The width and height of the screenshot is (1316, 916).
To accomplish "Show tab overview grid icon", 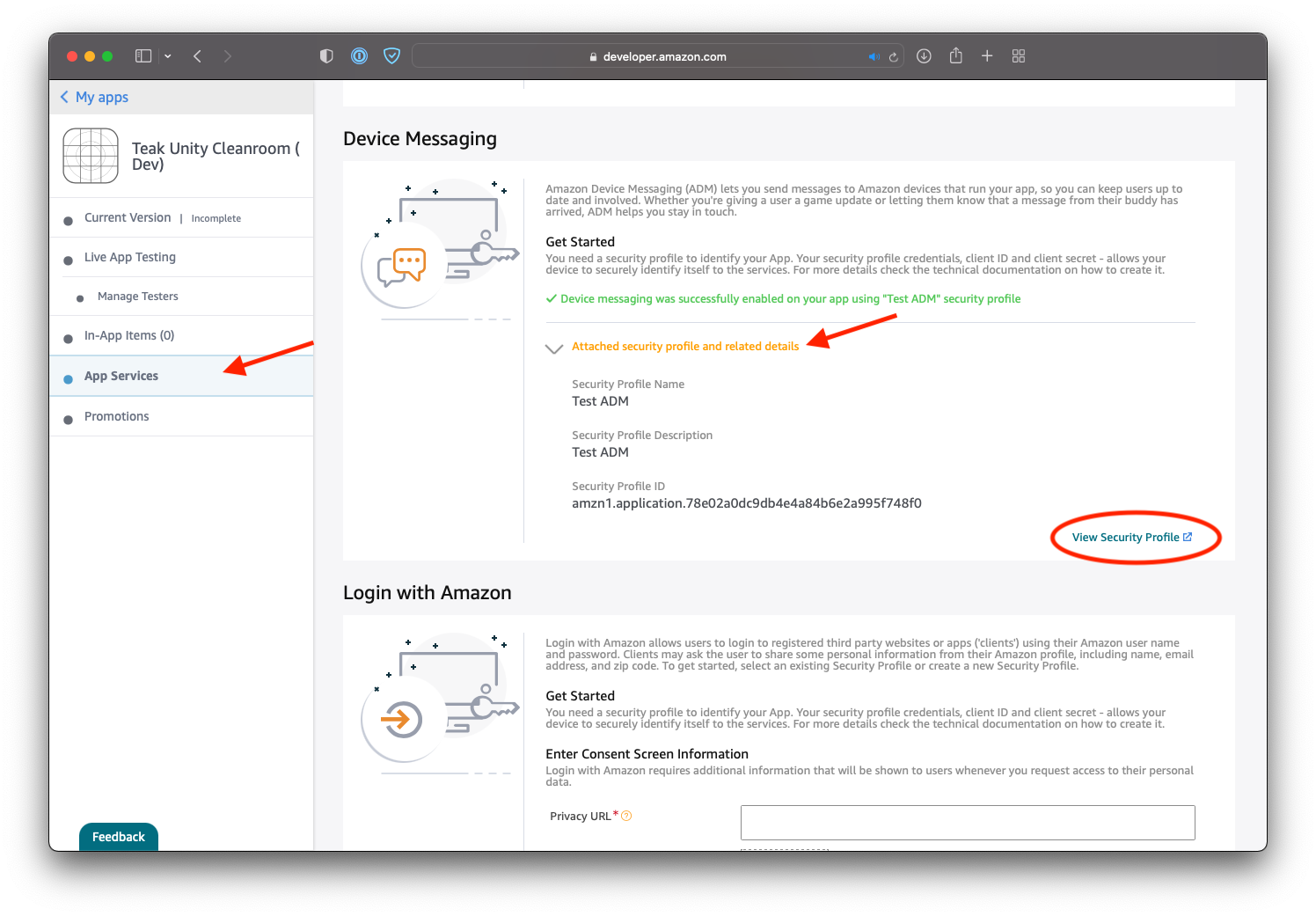I will pos(1019,55).
